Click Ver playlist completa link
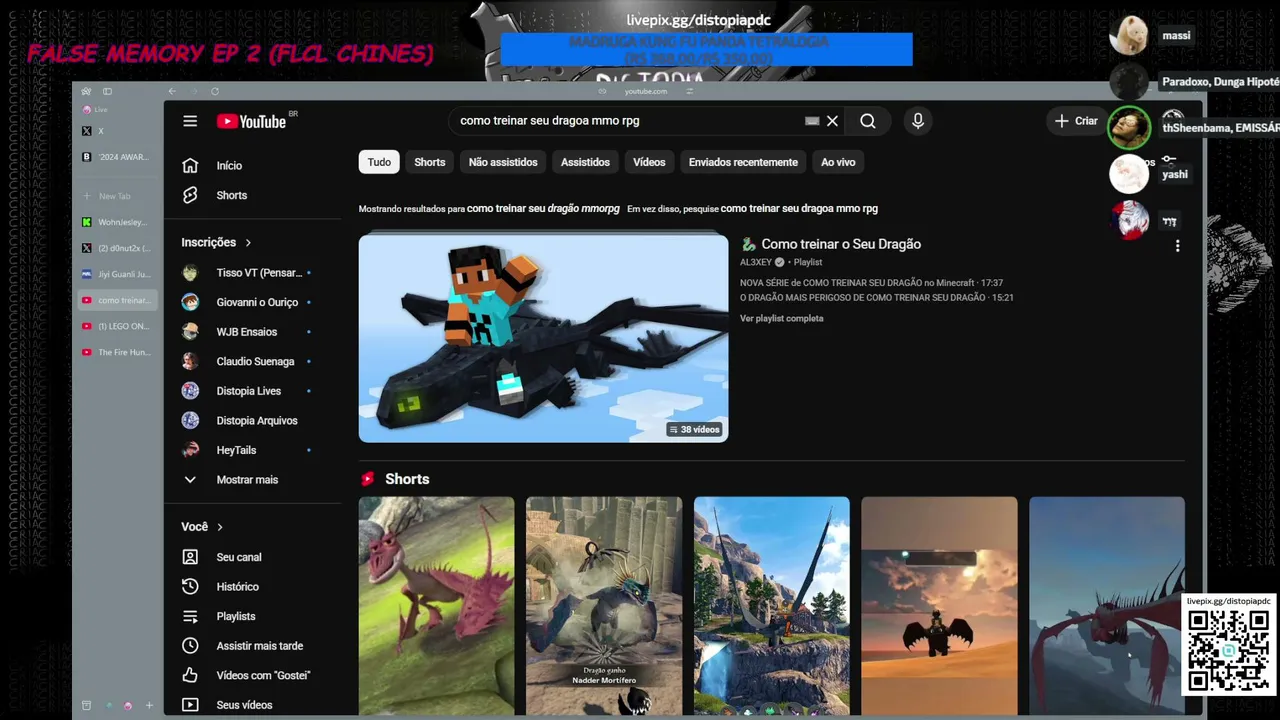1280x720 pixels. click(782, 319)
